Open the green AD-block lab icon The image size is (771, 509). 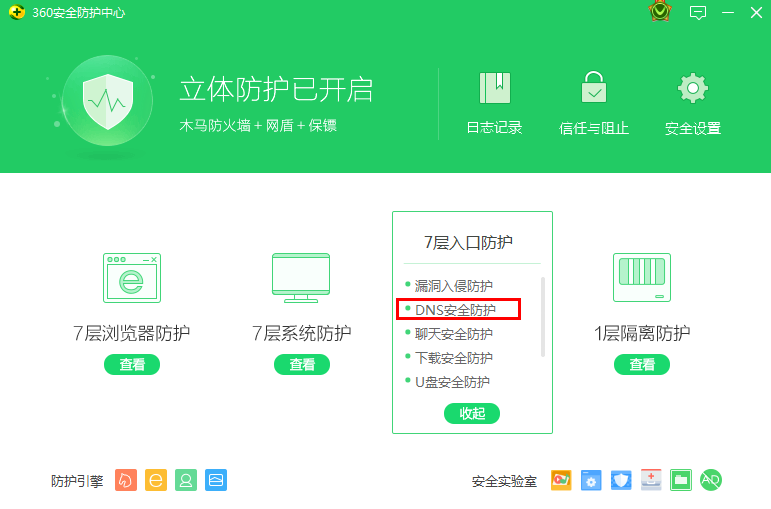pos(711,480)
